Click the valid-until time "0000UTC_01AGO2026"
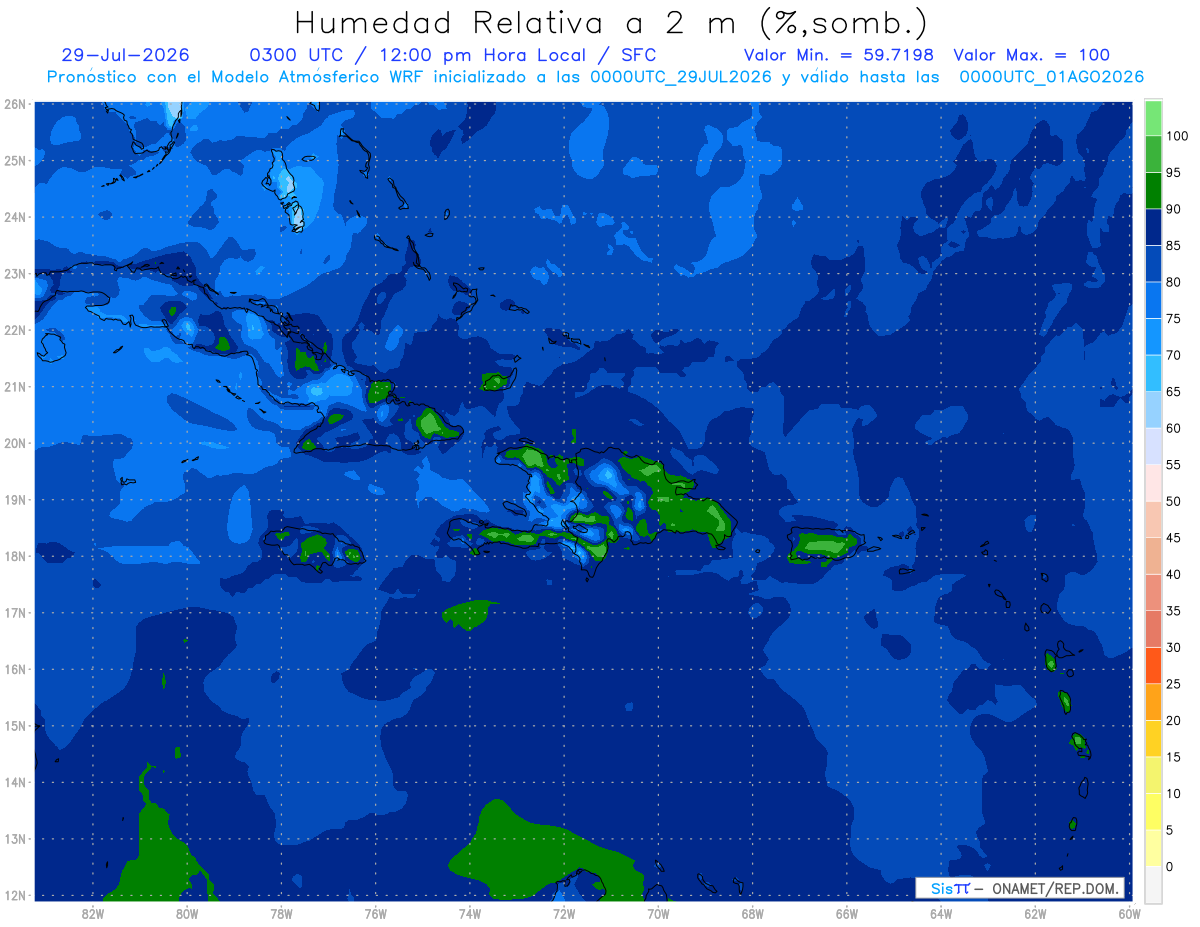1200x927 pixels. (x=1052, y=77)
